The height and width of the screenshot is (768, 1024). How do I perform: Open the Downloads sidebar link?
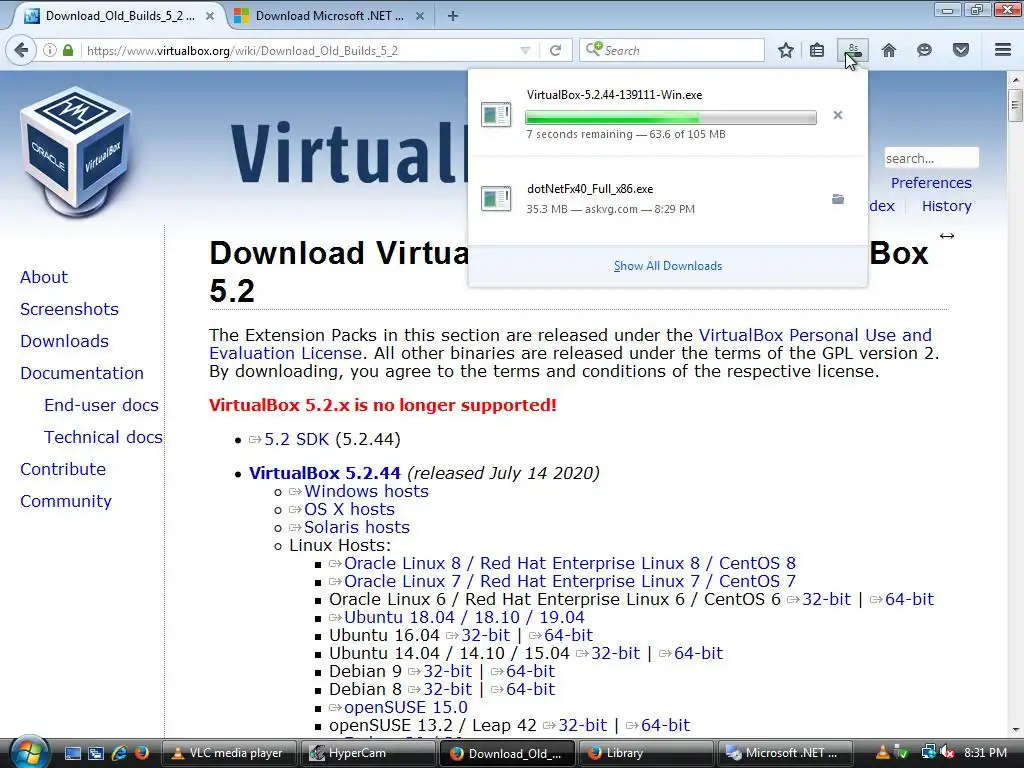pos(64,341)
